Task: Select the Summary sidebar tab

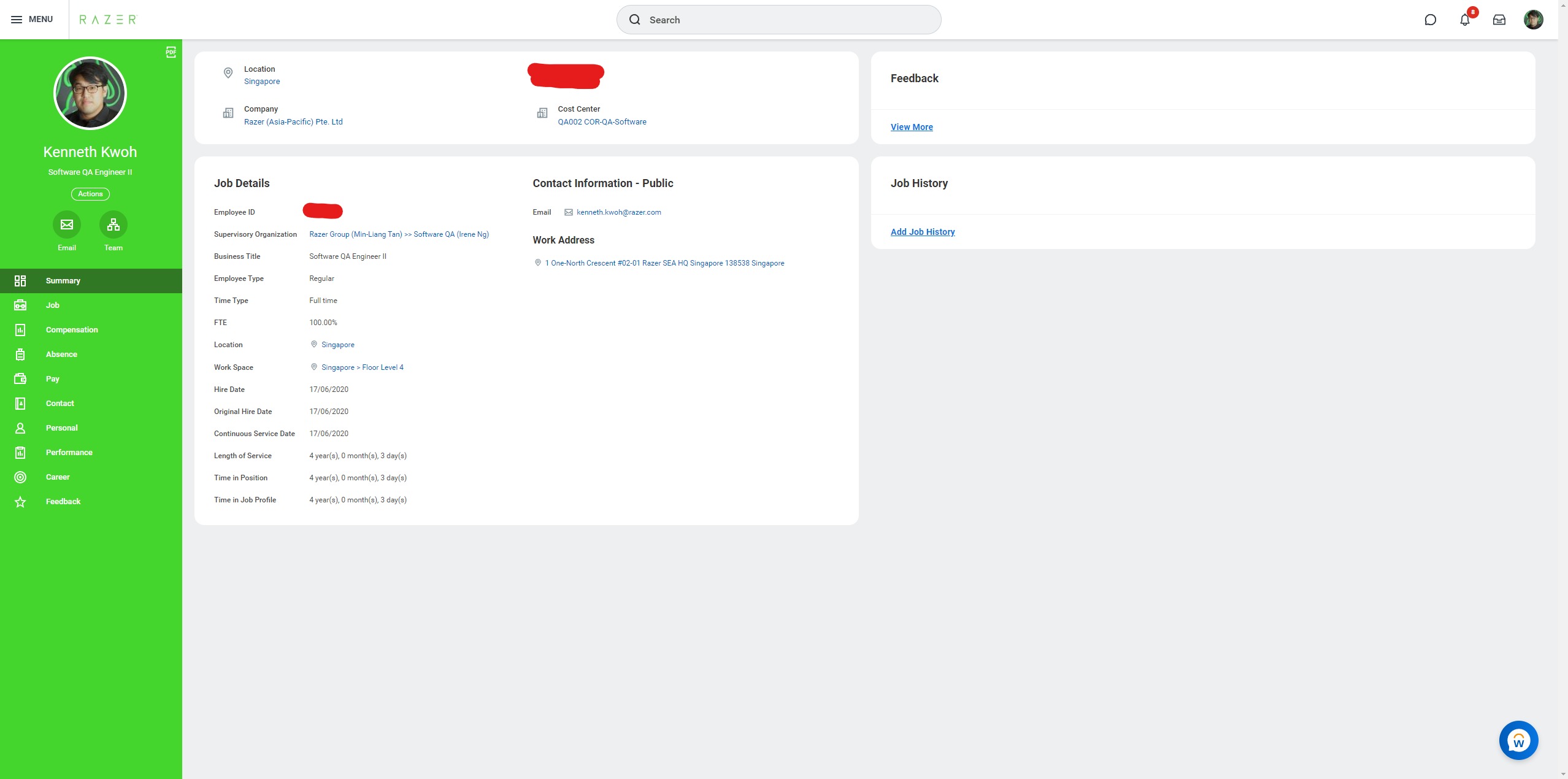Action: click(91, 280)
